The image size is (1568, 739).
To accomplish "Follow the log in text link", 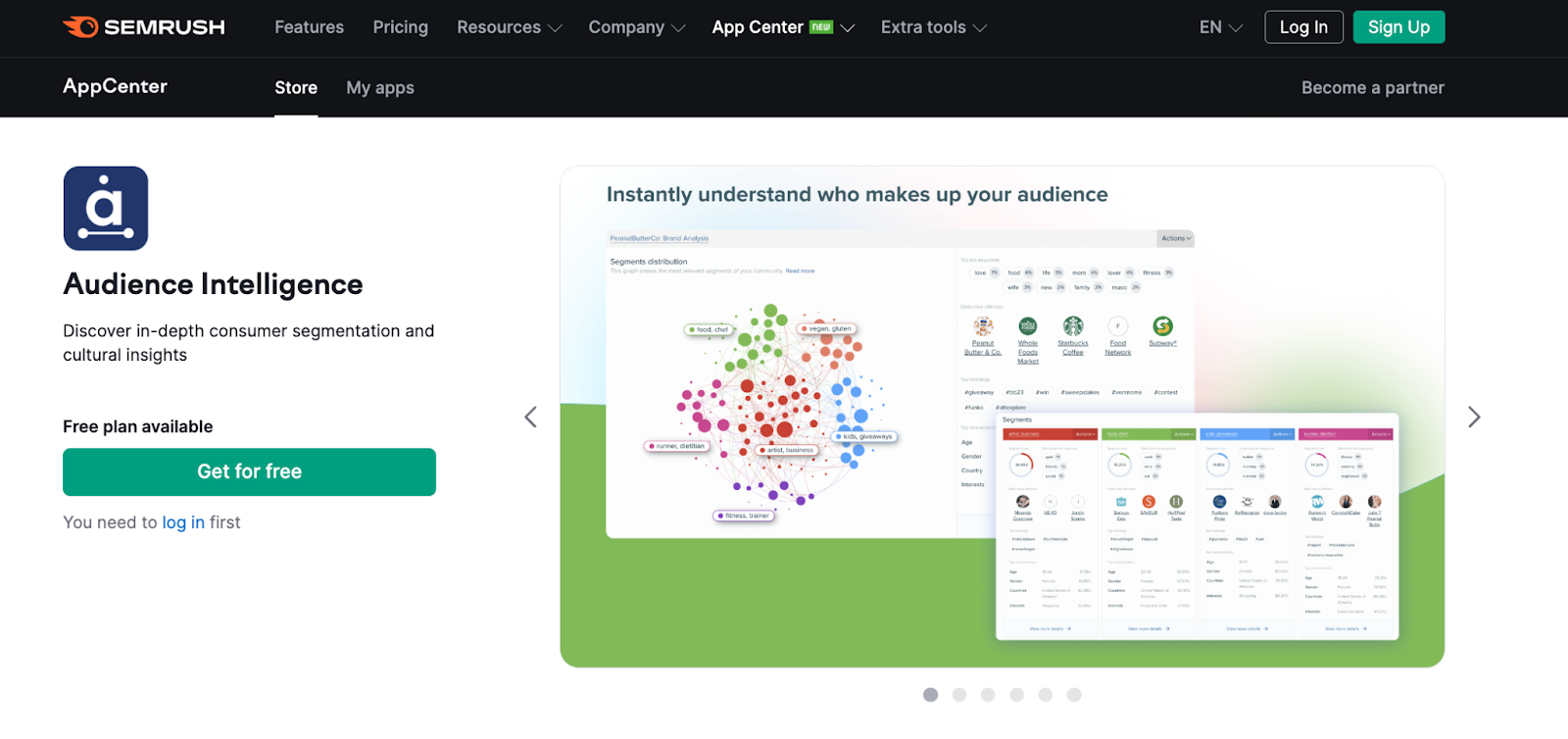I will click(x=183, y=522).
